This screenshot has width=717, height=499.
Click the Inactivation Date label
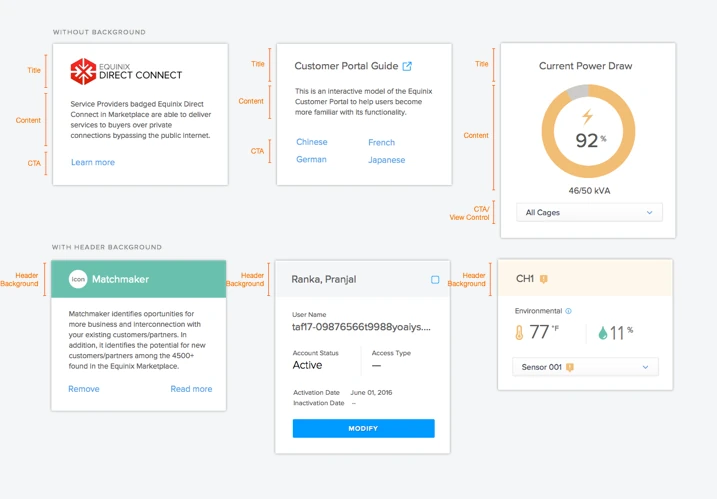319,403
